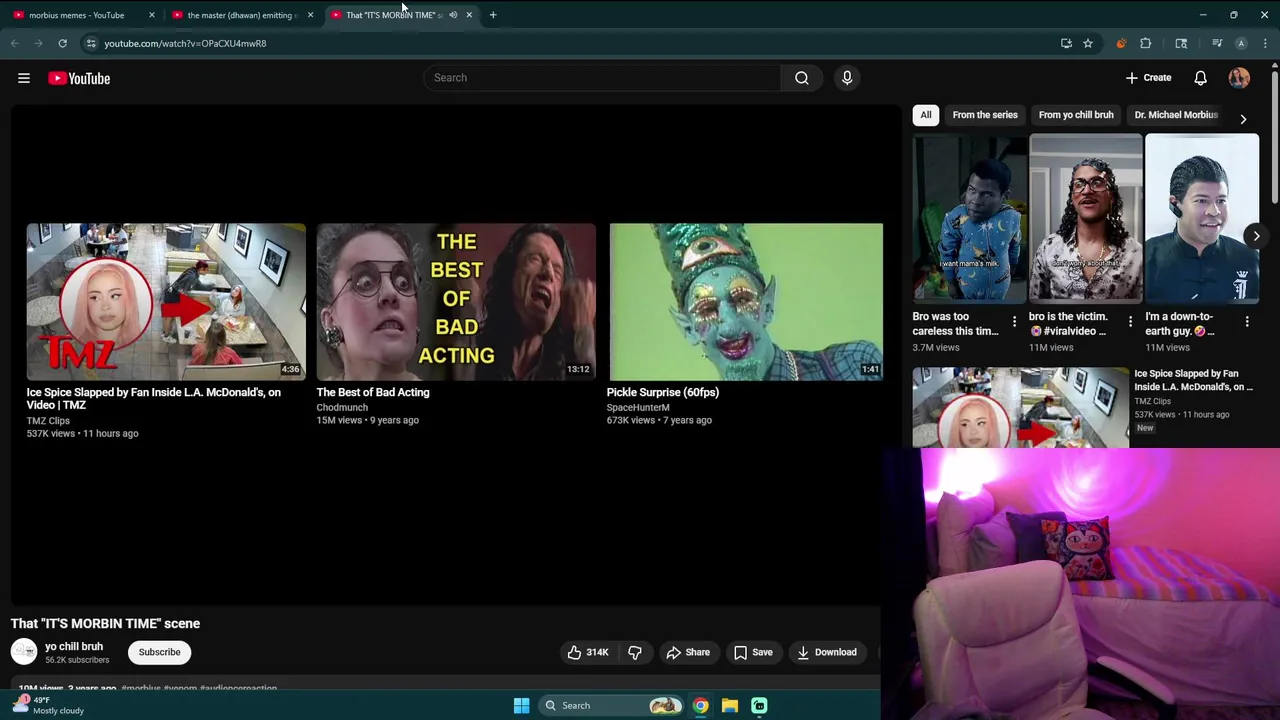1280x720 pixels.
Task: Click The Best of Bad Acting title
Action: (x=373, y=392)
